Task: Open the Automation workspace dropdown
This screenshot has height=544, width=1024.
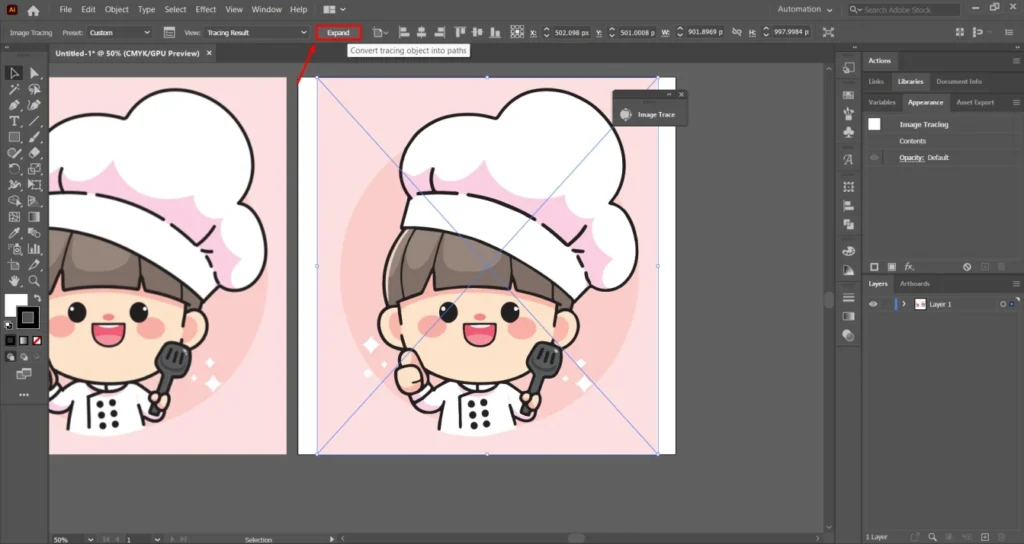Action: click(805, 10)
